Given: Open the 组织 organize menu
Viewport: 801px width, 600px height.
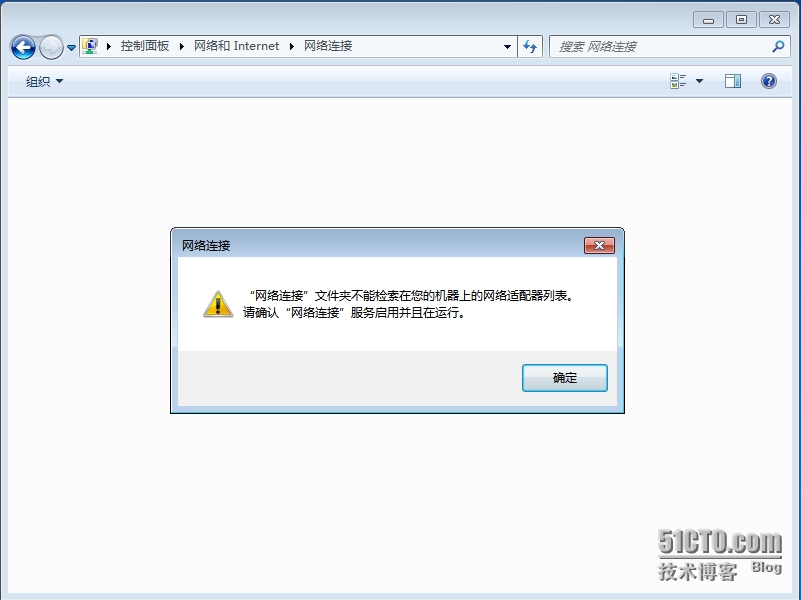Looking at the screenshot, I should coord(44,81).
